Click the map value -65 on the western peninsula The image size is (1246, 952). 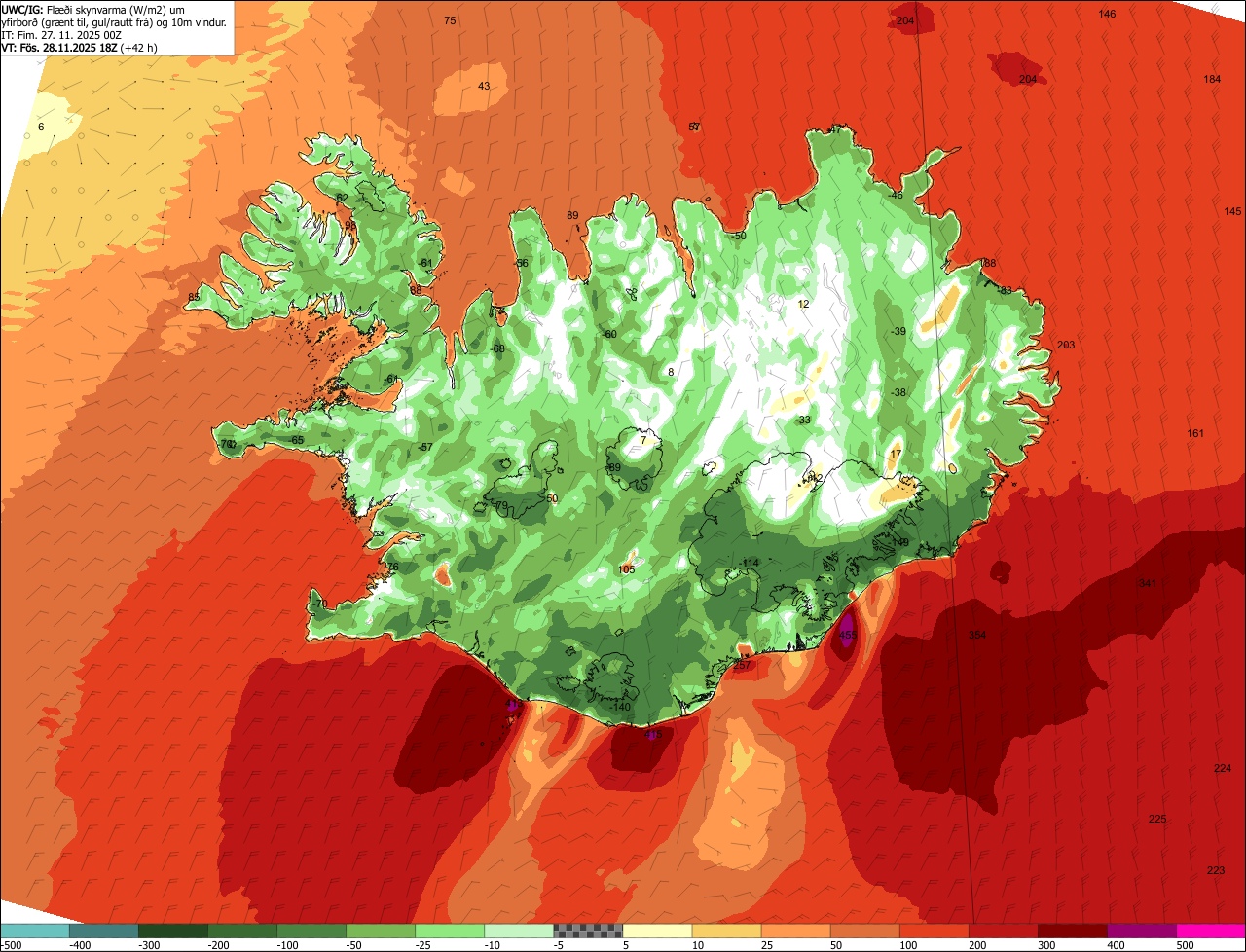pos(296,440)
